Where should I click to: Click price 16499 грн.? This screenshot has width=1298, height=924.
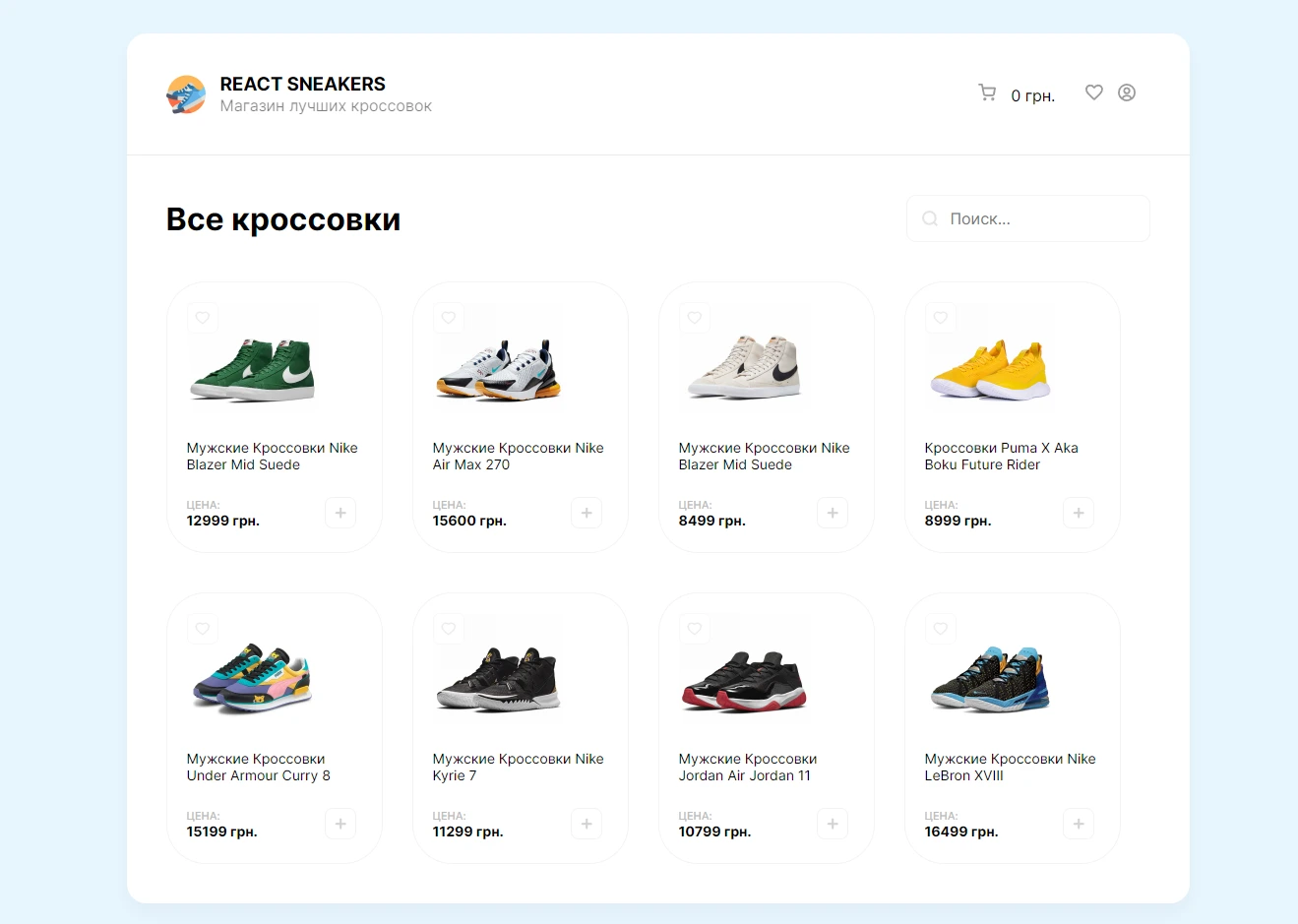click(961, 832)
